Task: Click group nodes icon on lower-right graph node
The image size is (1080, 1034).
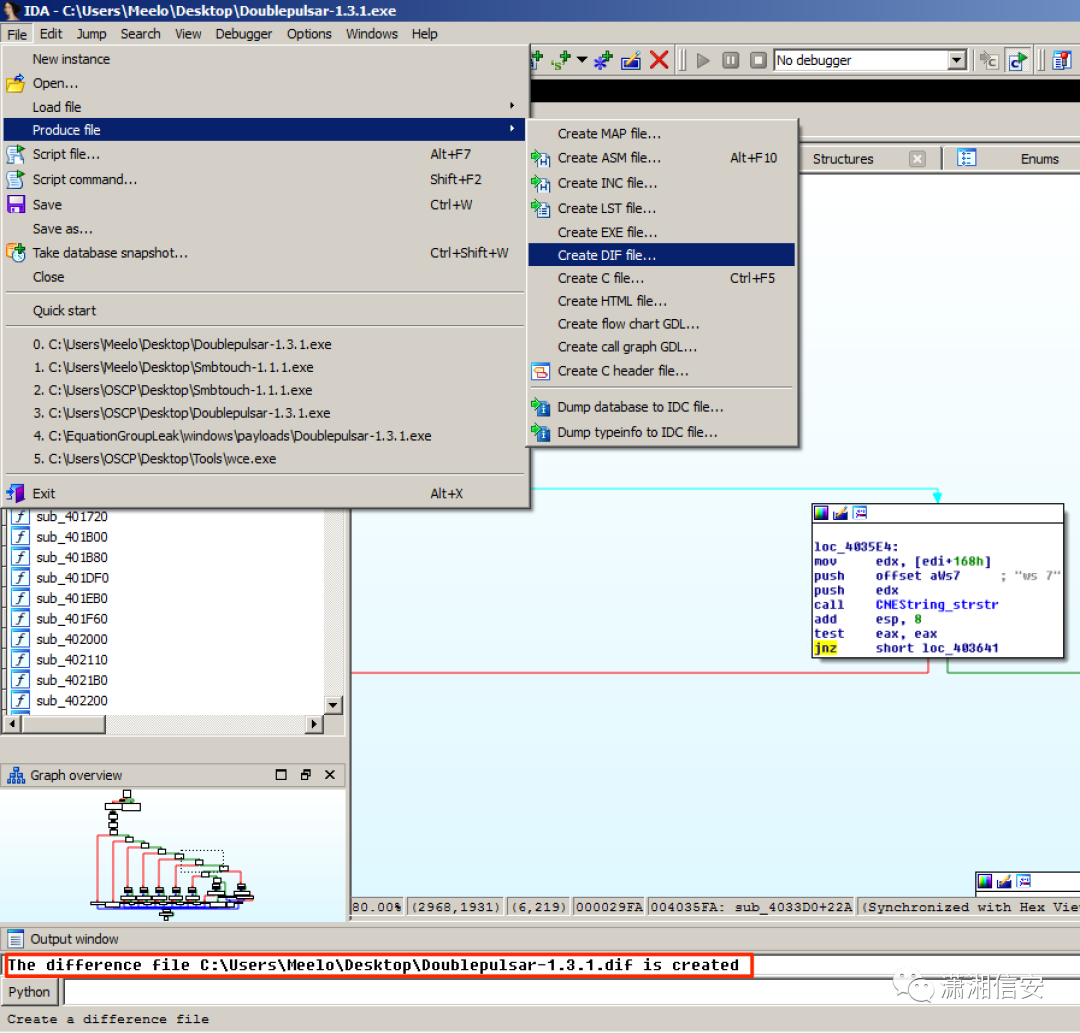Action: [x=1024, y=880]
